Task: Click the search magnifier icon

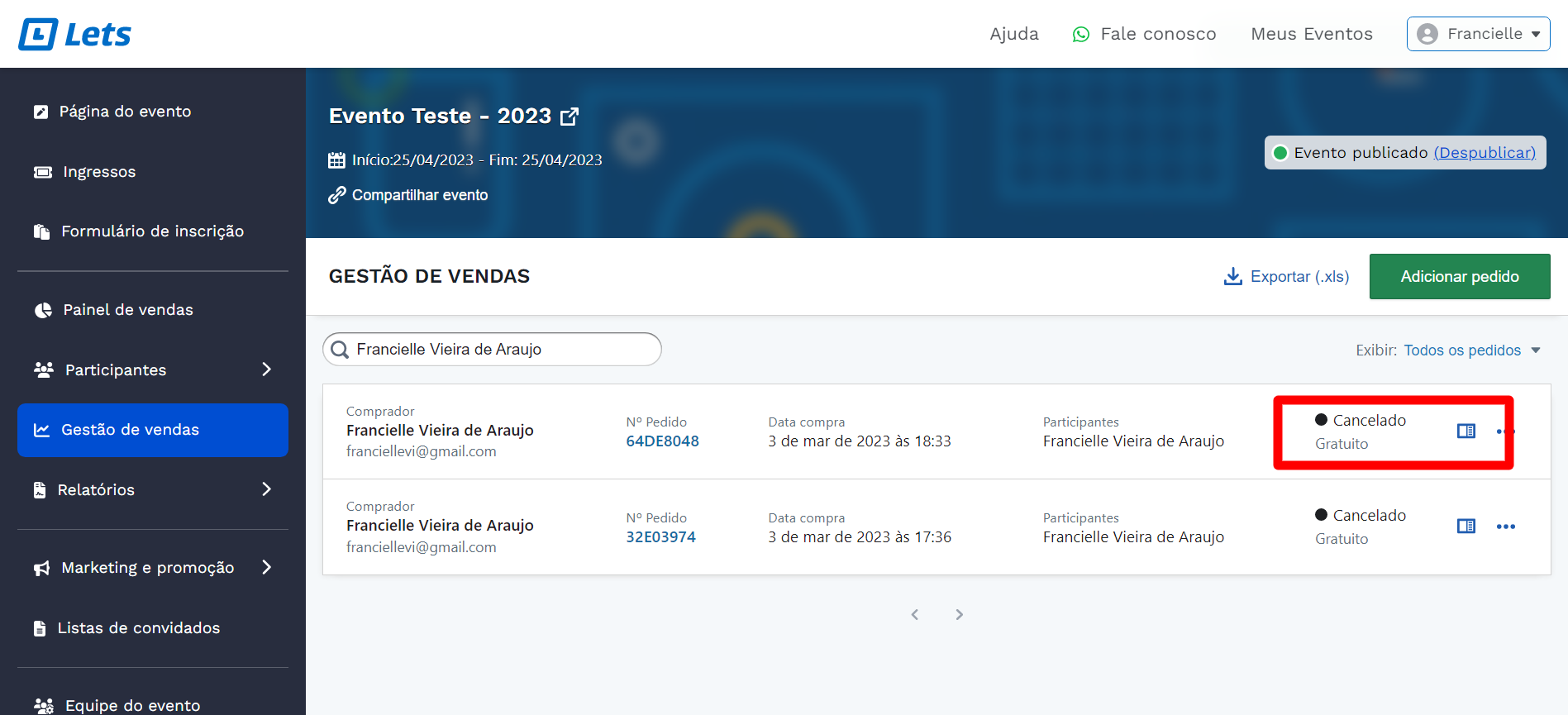Action: pos(340,350)
